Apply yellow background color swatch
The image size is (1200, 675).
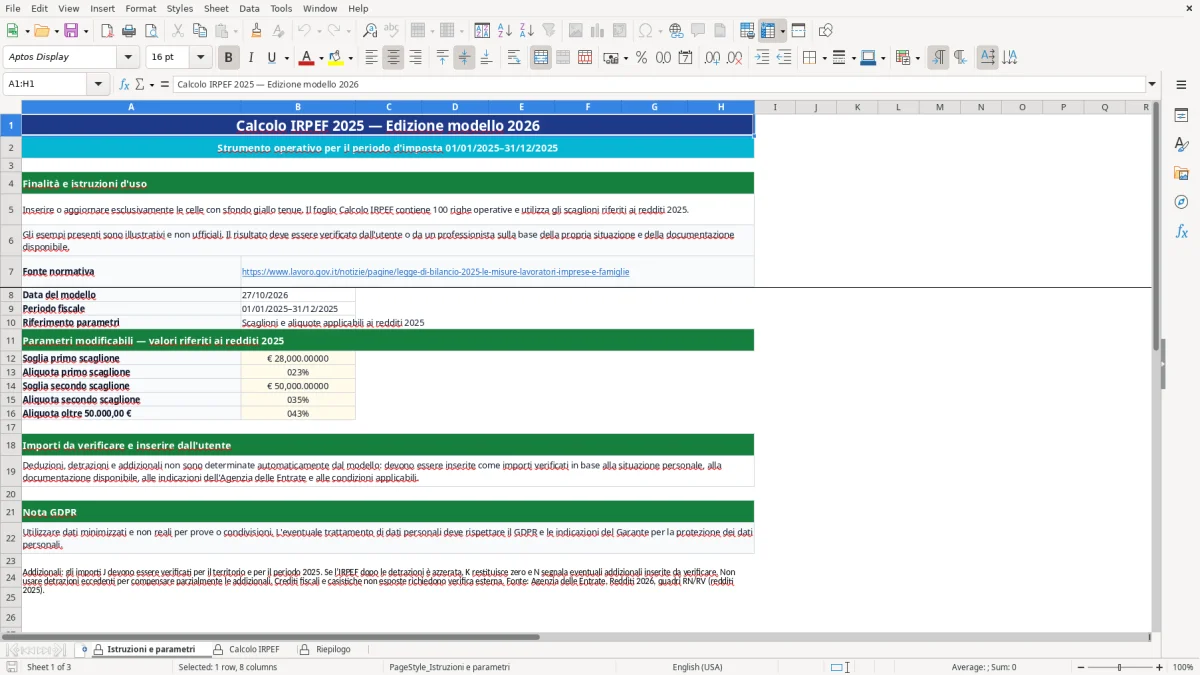click(336, 58)
